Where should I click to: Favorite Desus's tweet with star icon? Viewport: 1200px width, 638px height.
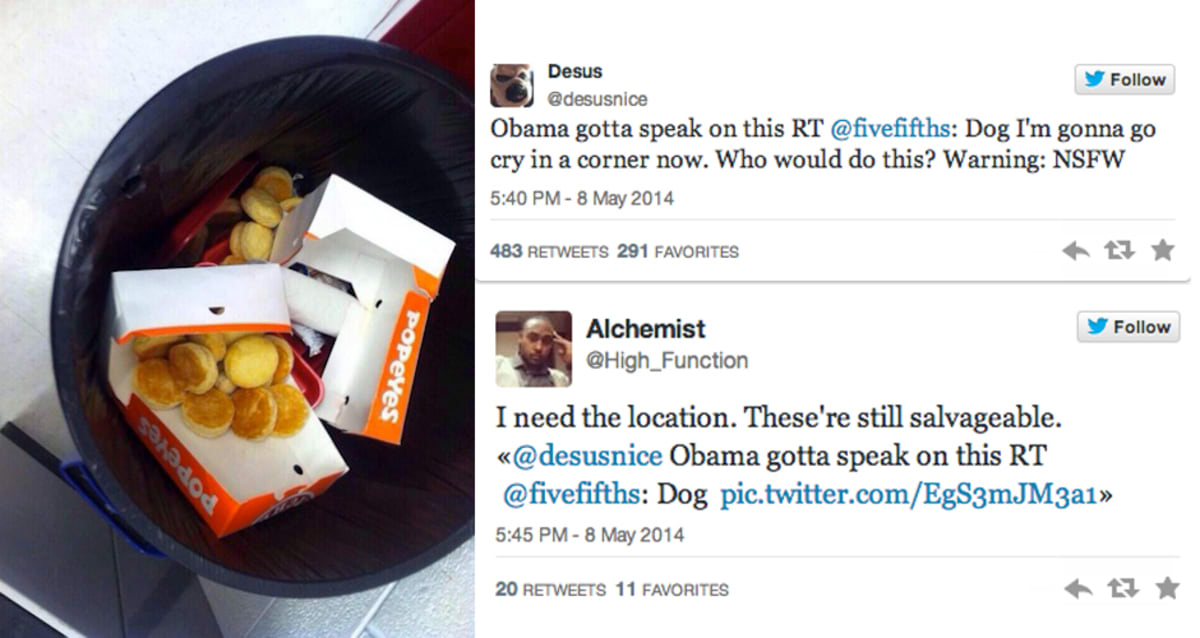(x=1162, y=250)
